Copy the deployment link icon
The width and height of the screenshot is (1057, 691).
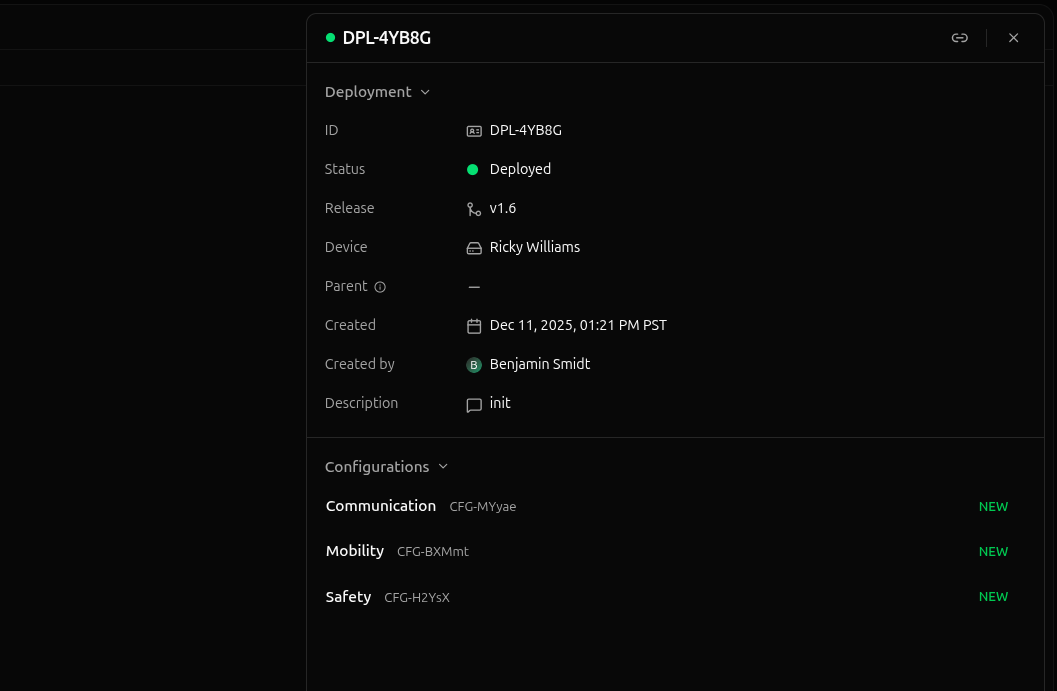coord(959,38)
